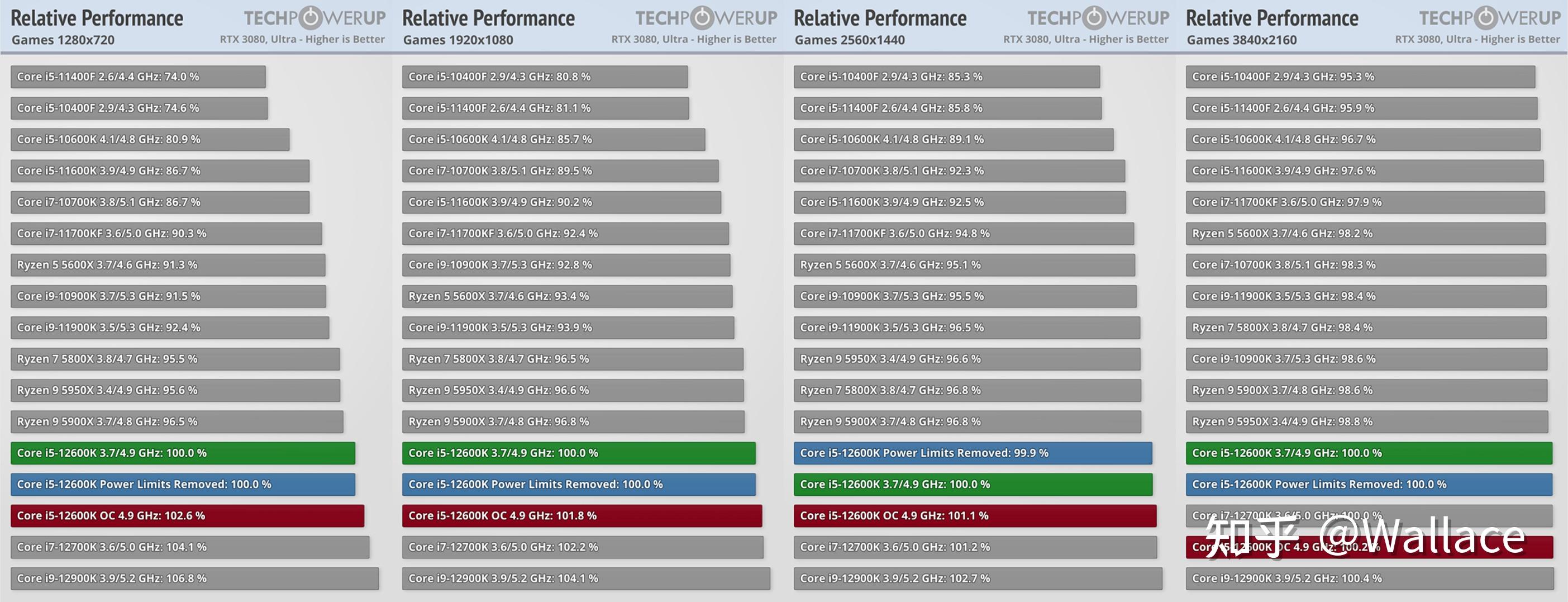The height and width of the screenshot is (602, 1568).
Task: Click Ryzen 9 5900X bar in 1920x1080 chart
Action: 573,421
